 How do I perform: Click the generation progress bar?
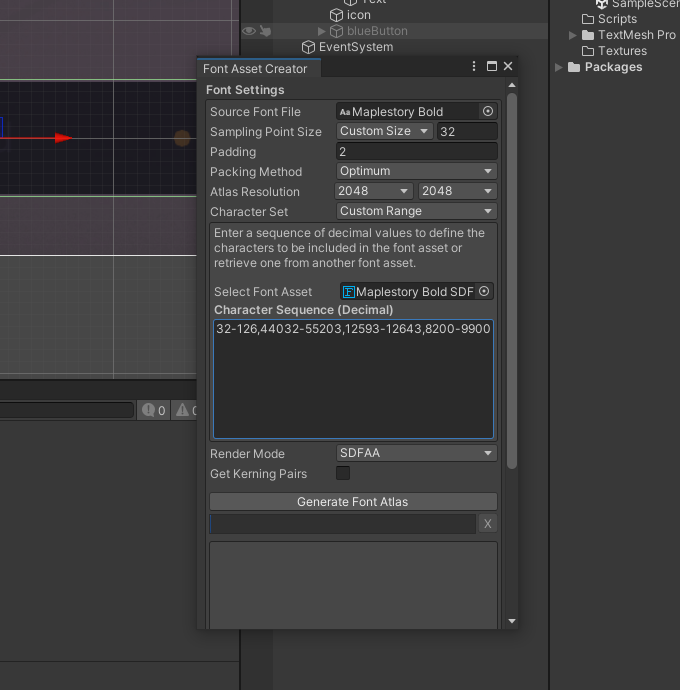342,524
